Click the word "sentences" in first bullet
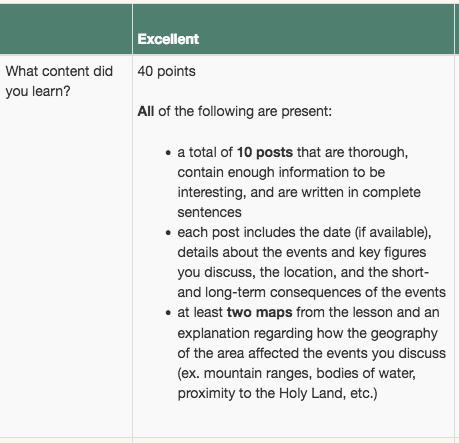Image resolution: width=459 pixels, height=443 pixels. (x=209, y=212)
